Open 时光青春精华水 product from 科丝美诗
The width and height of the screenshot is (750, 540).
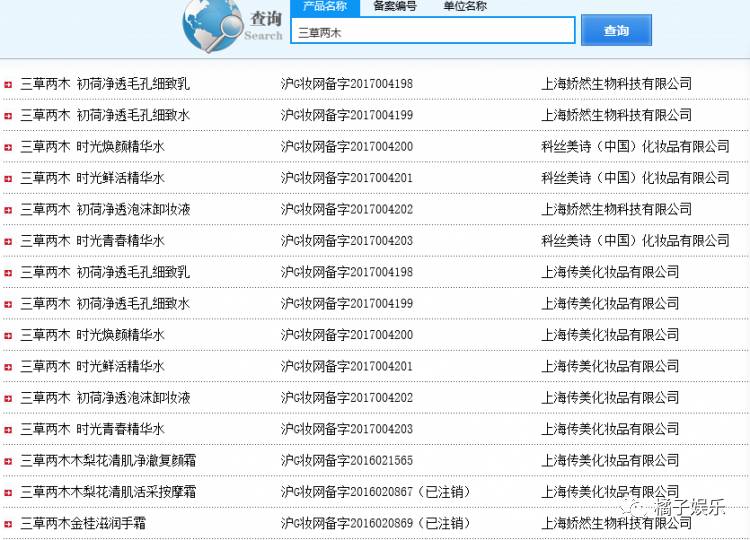(92, 241)
